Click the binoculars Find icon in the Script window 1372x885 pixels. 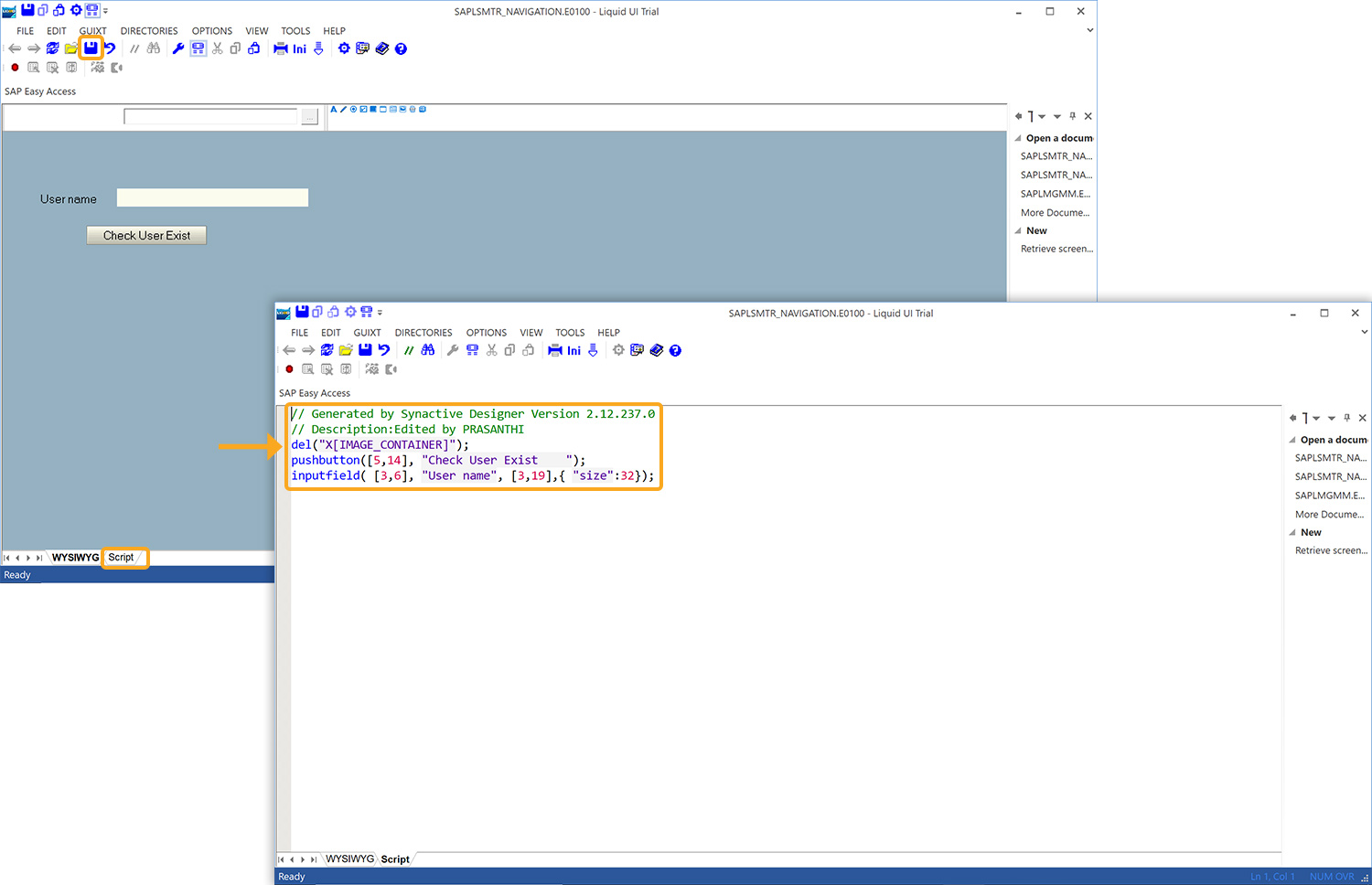pyautogui.click(x=428, y=350)
